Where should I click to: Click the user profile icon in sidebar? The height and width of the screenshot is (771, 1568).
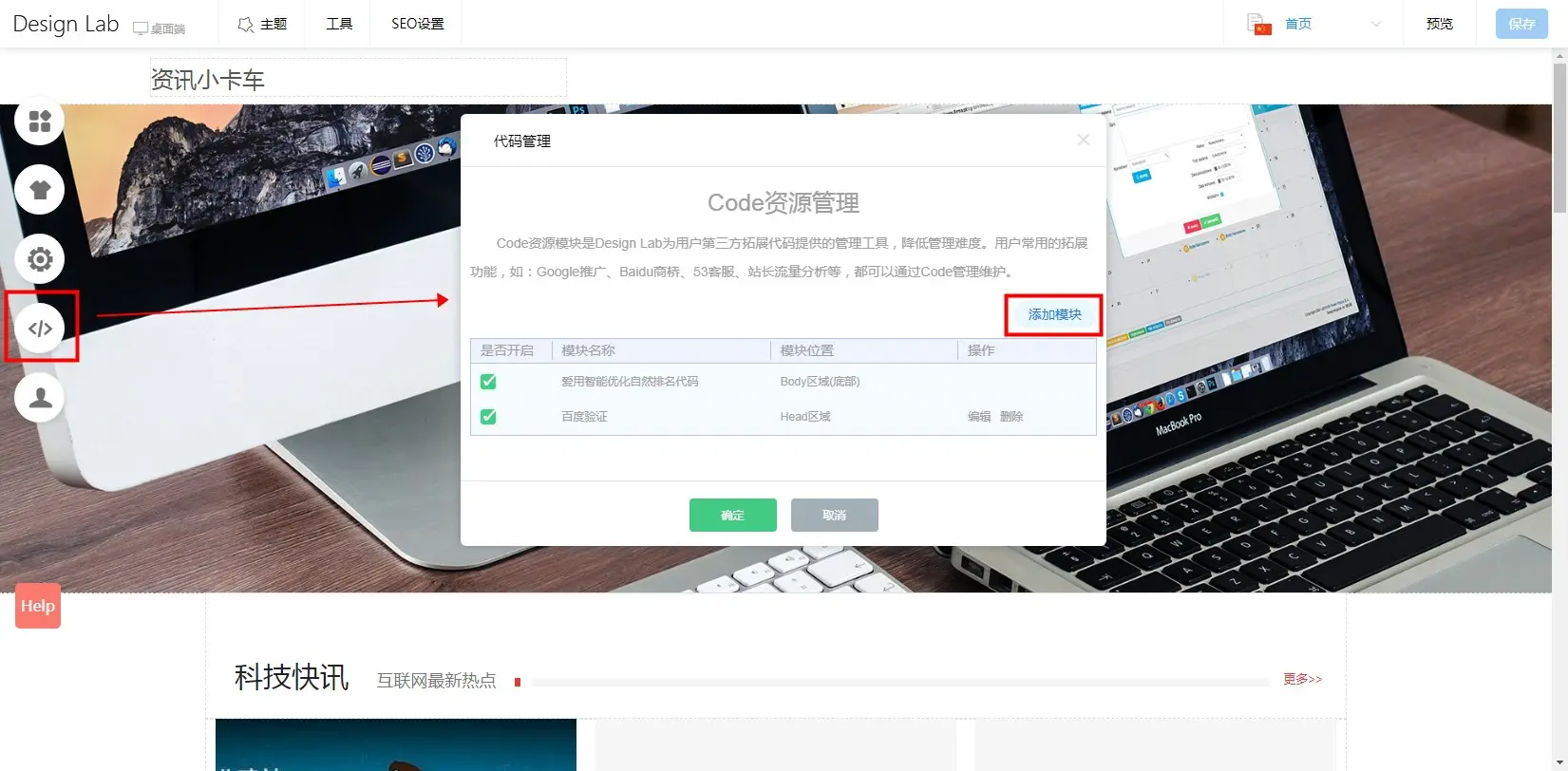[39, 398]
